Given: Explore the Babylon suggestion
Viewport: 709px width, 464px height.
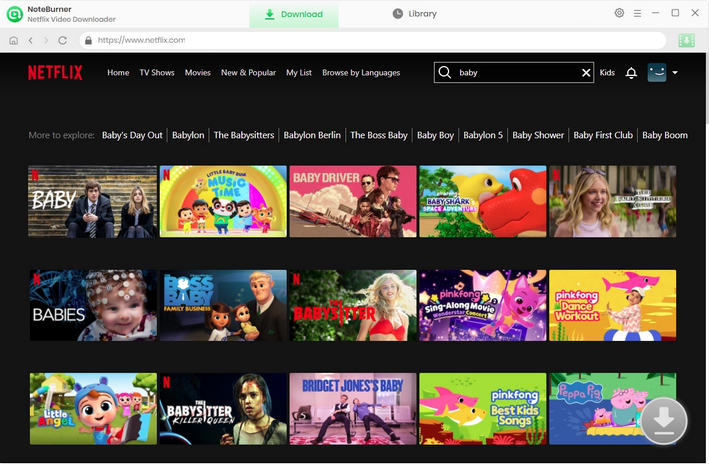Looking at the screenshot, I should tap(188, 135).
